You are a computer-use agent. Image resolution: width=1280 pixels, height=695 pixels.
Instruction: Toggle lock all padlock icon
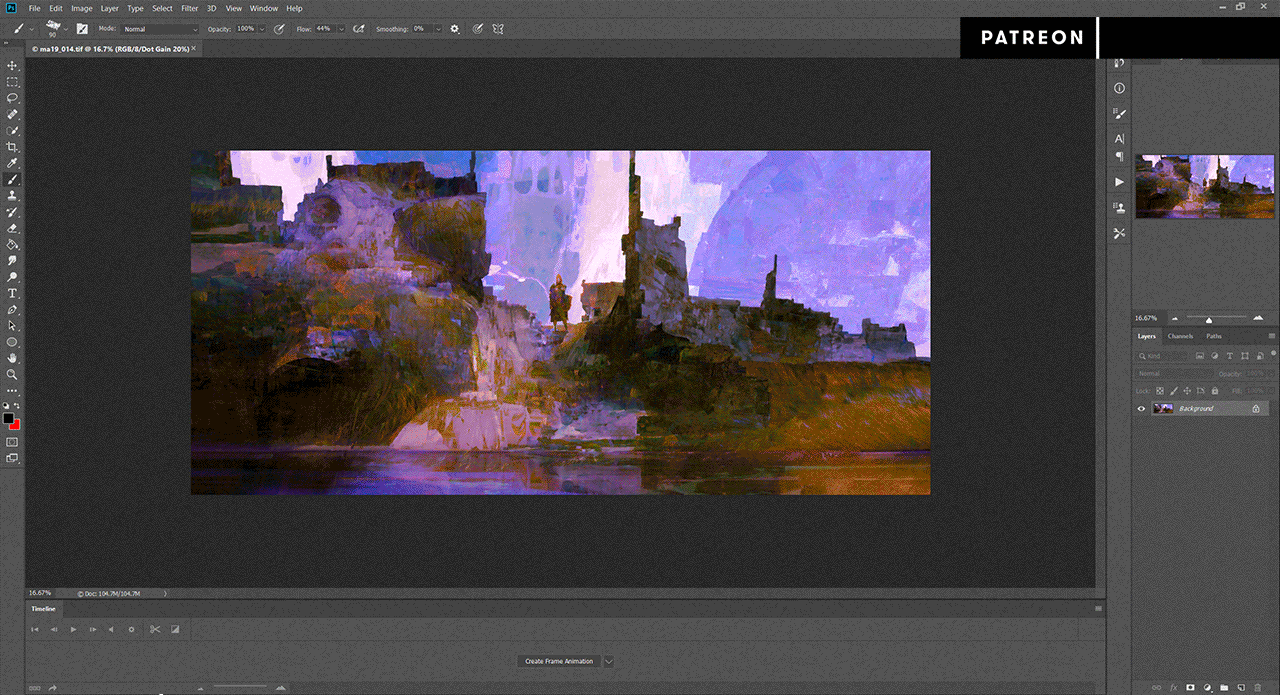pyautogui.click(x=1214, y=390)
